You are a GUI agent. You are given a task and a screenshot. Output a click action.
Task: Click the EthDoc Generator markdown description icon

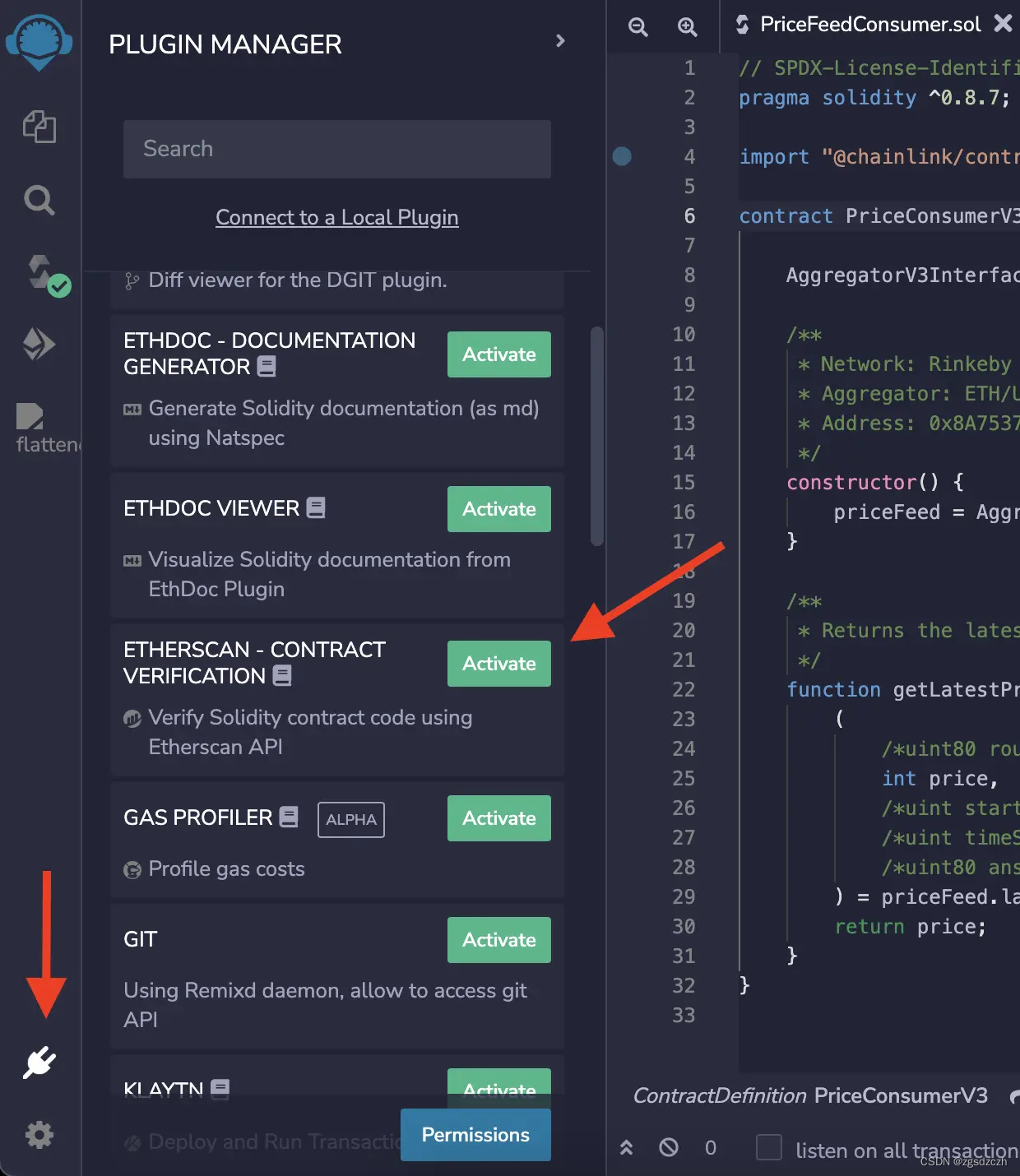(132, 409)
